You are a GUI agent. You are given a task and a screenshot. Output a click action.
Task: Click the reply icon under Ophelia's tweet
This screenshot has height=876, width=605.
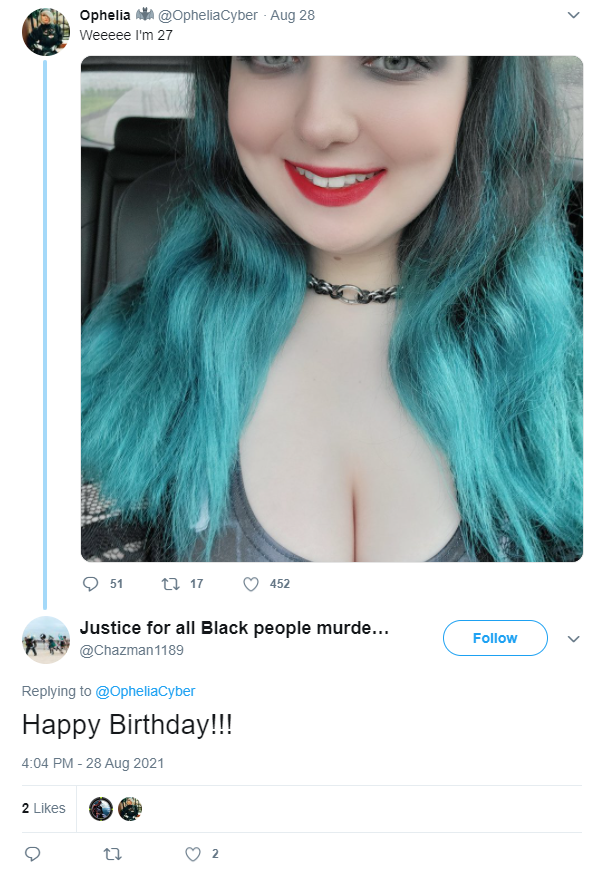90,584
